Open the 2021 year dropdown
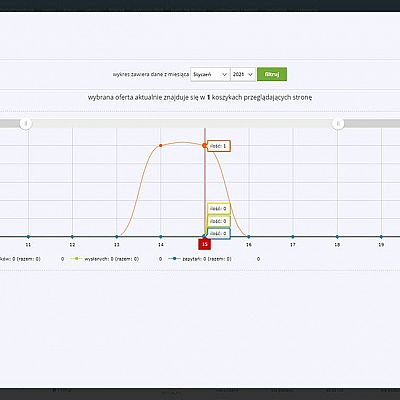The width and height of the screenshot is (400, 400). click(x=243, y=74)
